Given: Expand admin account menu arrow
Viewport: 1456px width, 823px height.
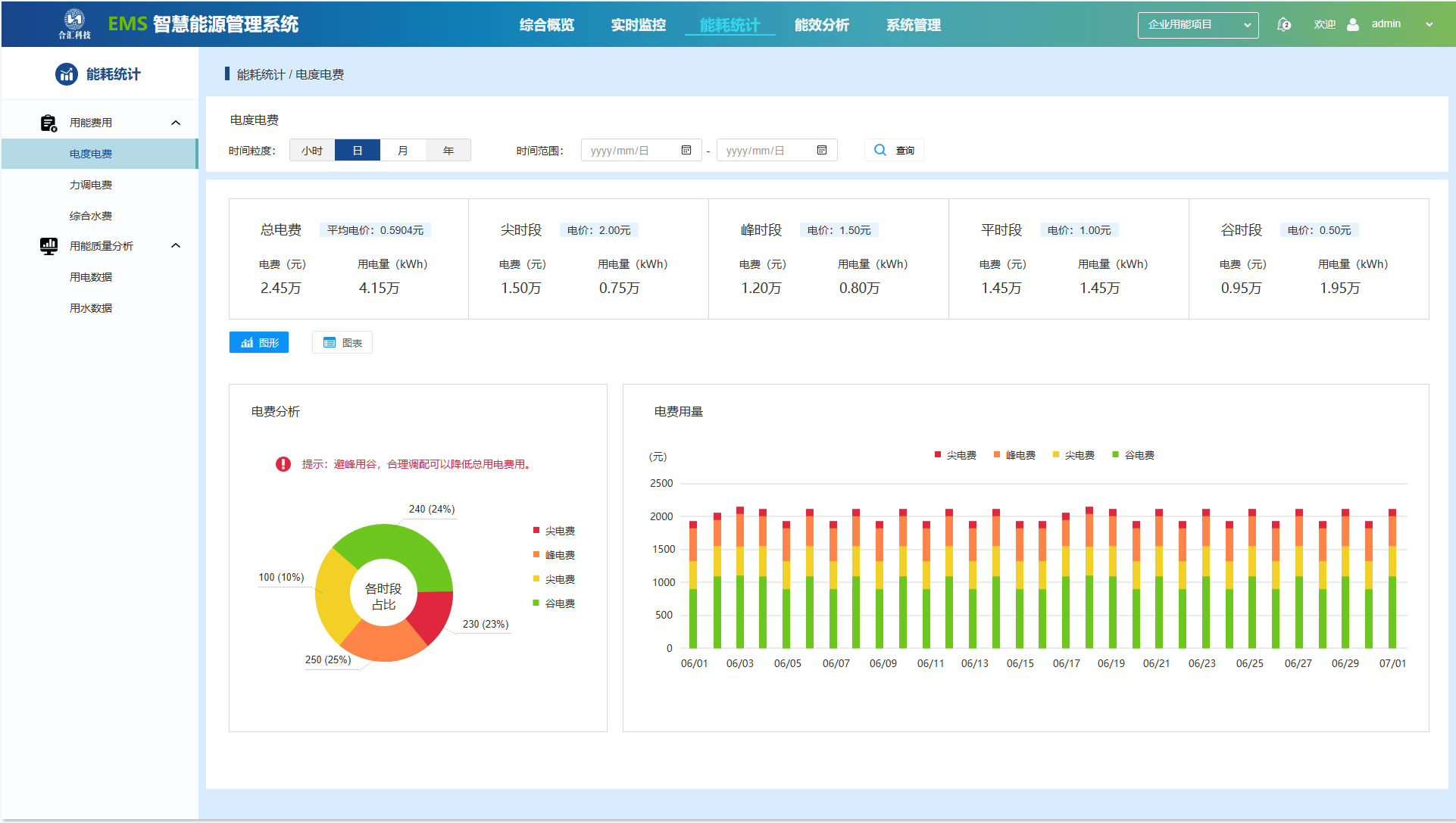Looking at the screenshot, I should (1429, 24).
